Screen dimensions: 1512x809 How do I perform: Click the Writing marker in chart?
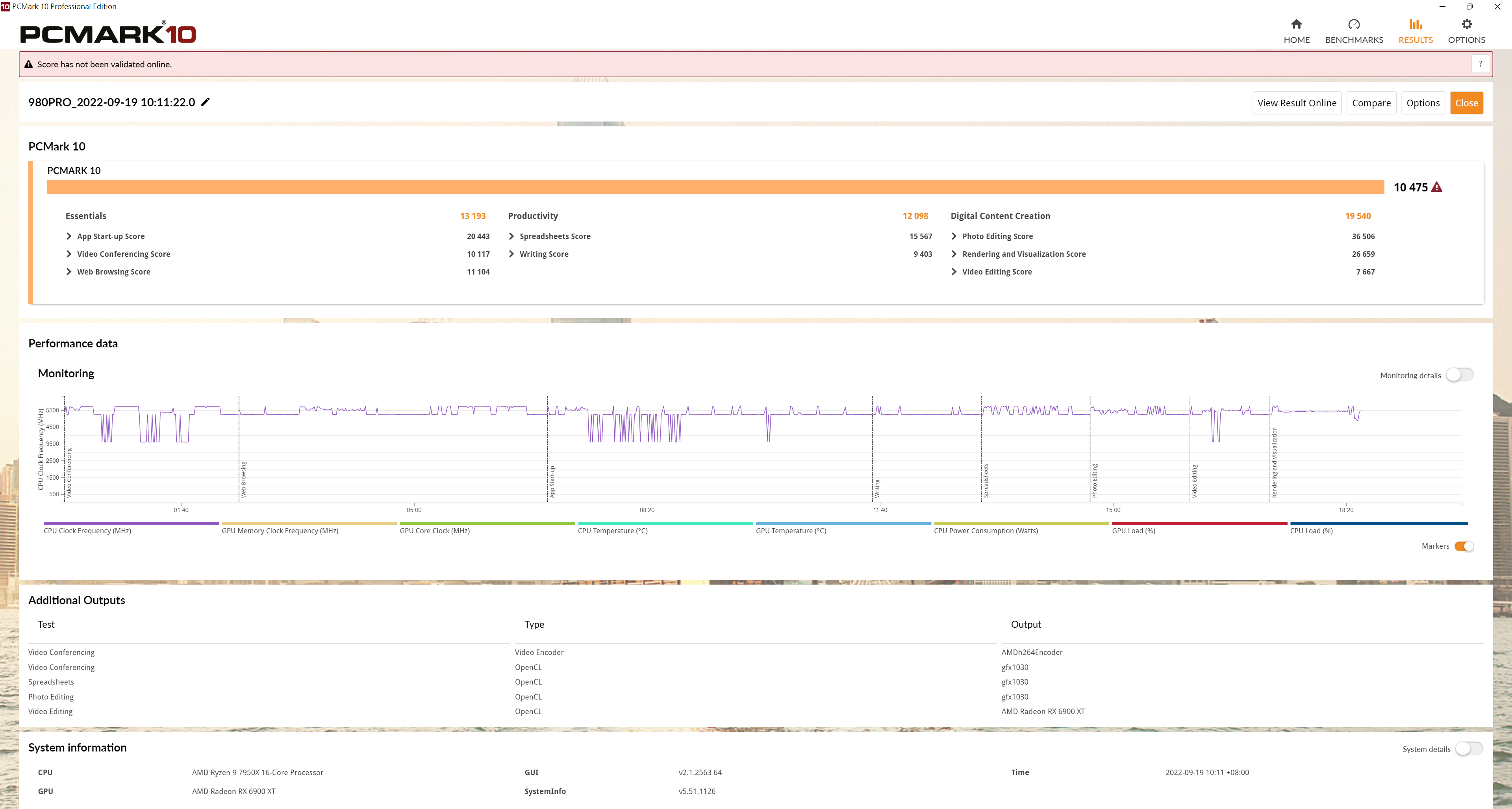coord(877,488)
